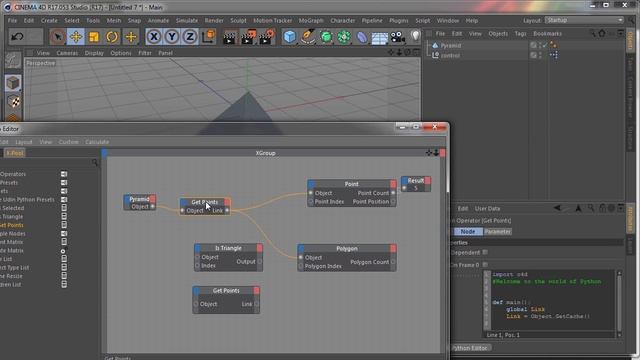This screenshot has height=360, width=640.
Task: Click the Point Count output port
Action: (393, 193)
